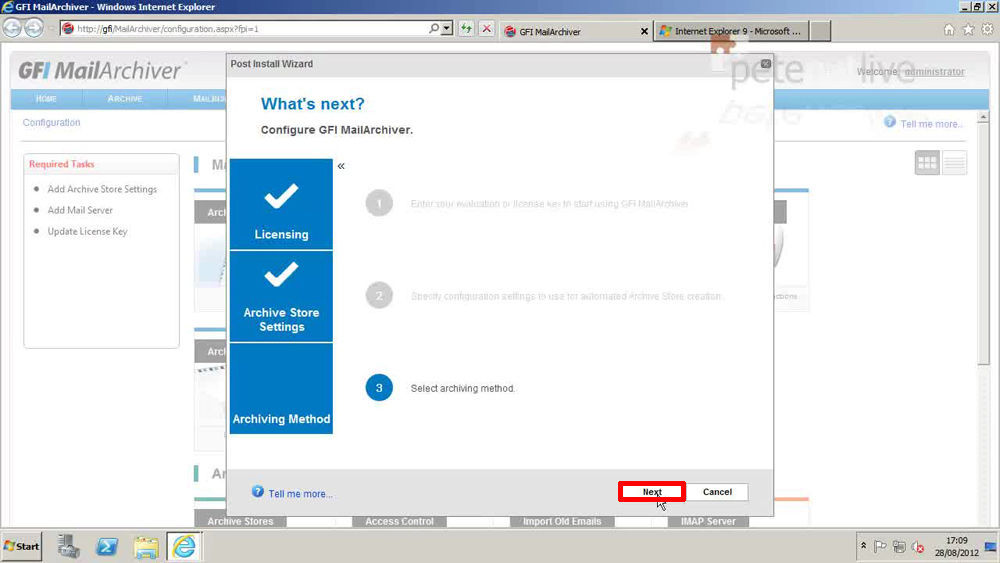Click the refresh page icon
The height and width of the screenshot is (563, 1000).
pyautogui.click(x=466, y=29)
